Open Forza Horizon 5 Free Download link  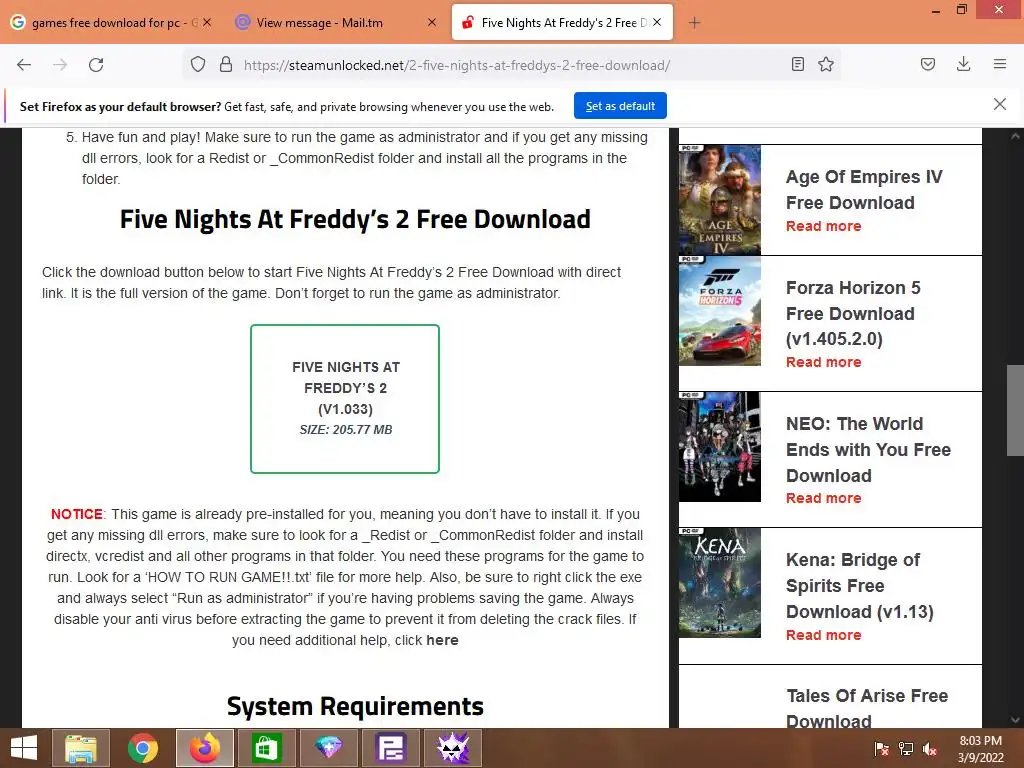(x=853, y=313)
